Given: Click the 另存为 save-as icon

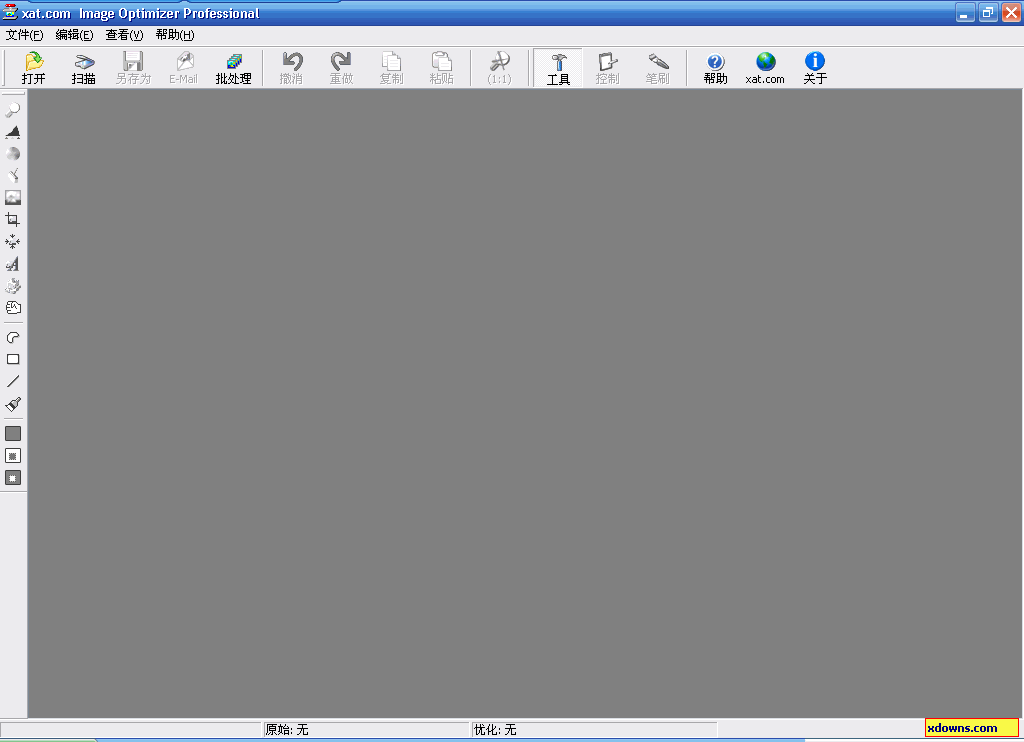Looking at the screenshot, I should coord(133,68).
